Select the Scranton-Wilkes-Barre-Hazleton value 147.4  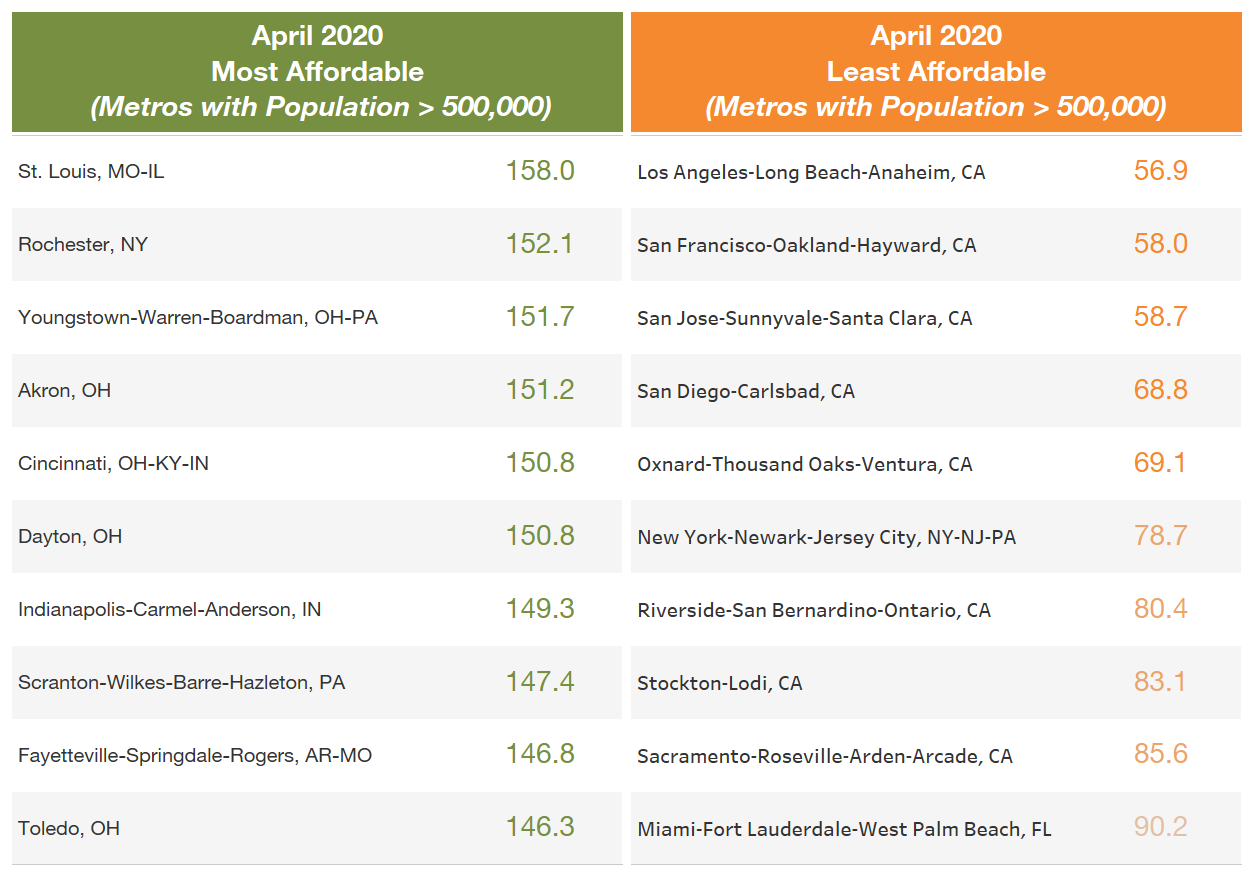pyautogui.click(x=540, y=682)
